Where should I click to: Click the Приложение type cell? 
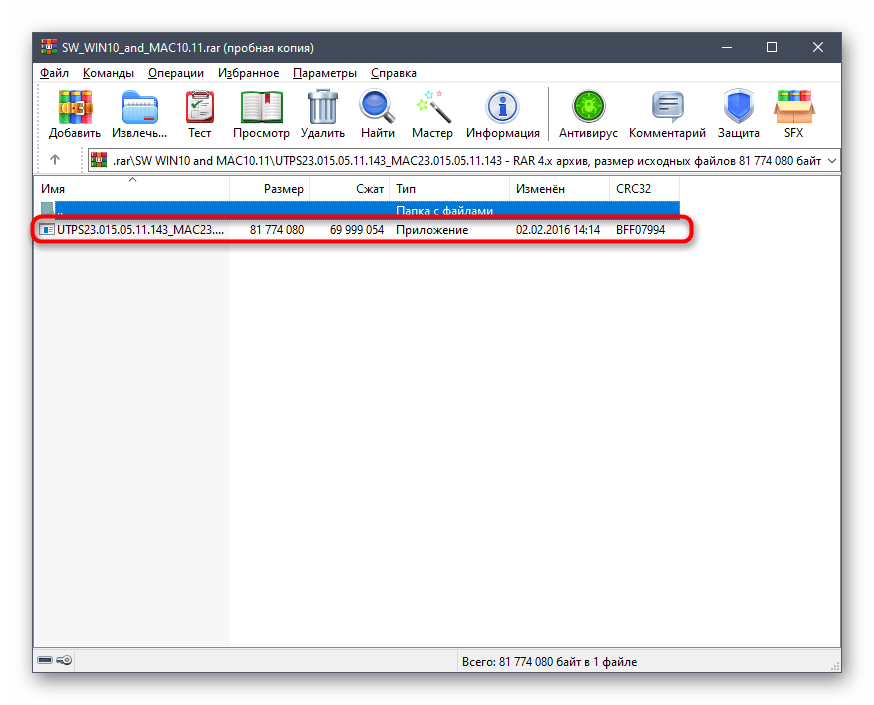[432, 230]
